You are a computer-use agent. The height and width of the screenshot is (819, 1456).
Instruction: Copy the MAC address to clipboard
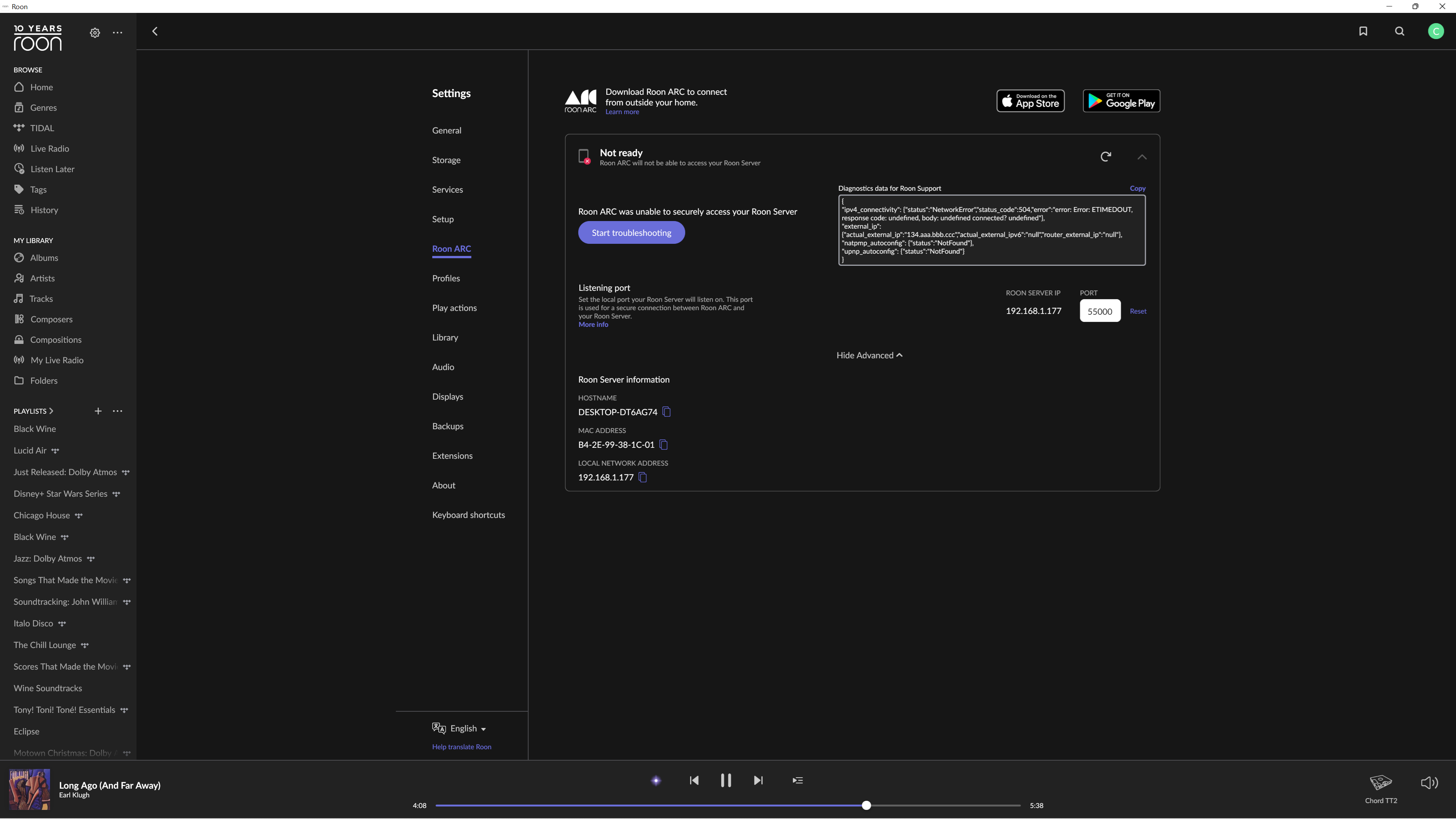pyautogui.click(x=664, y=445)
